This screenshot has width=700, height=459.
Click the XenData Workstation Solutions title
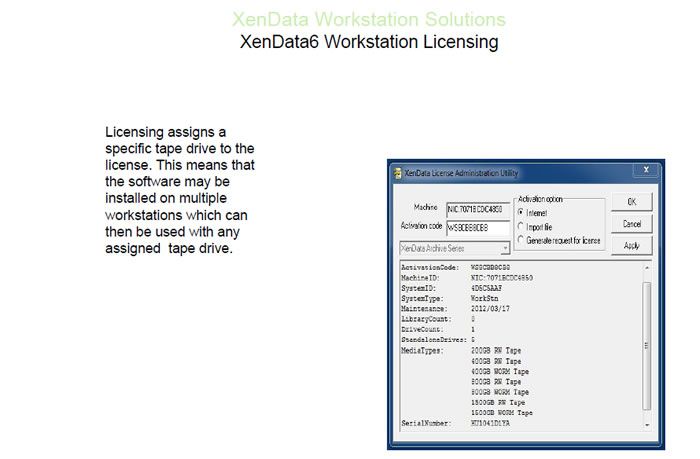click(369, 19)
